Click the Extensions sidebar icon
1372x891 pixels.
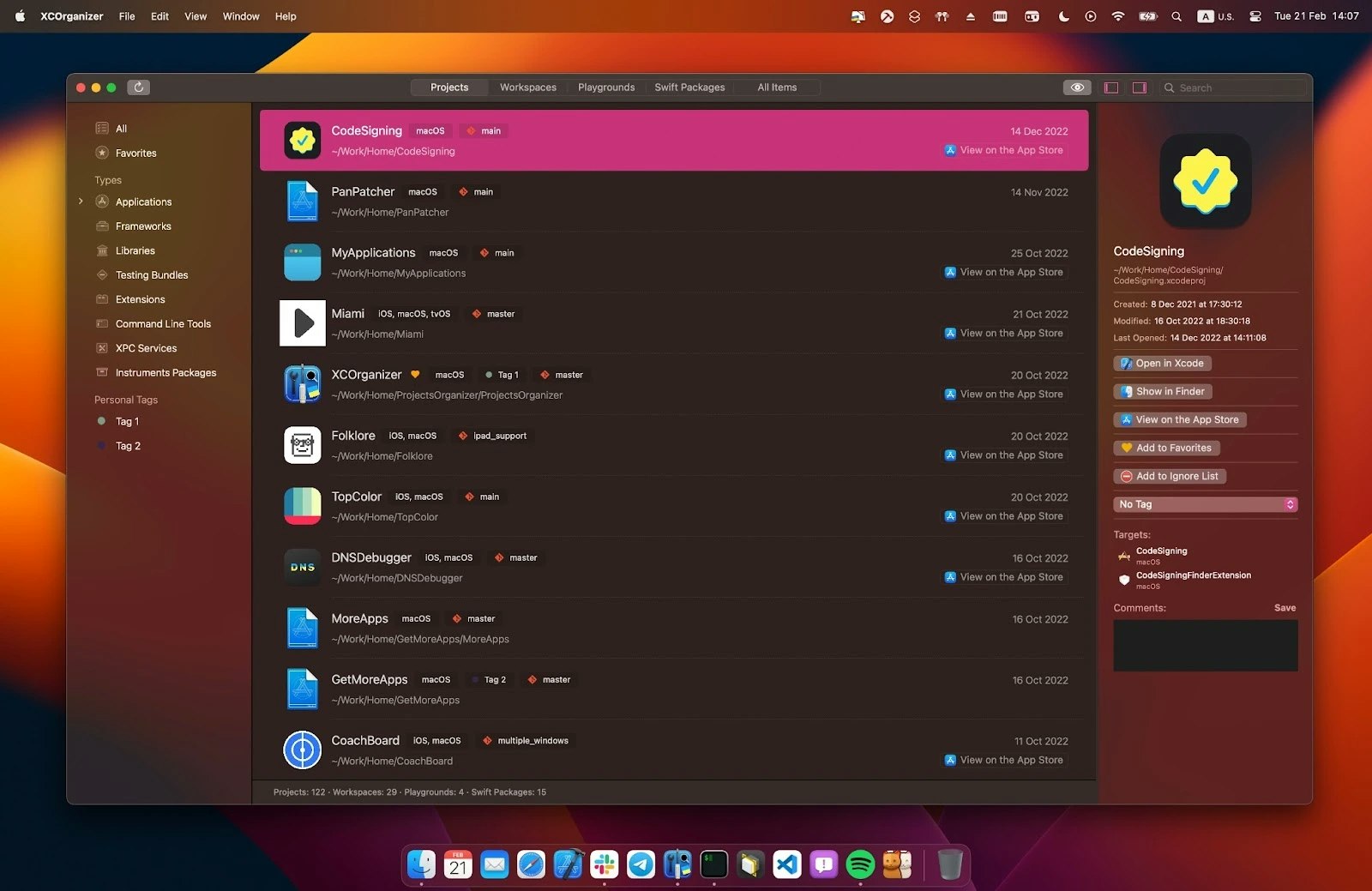point(102,299)
